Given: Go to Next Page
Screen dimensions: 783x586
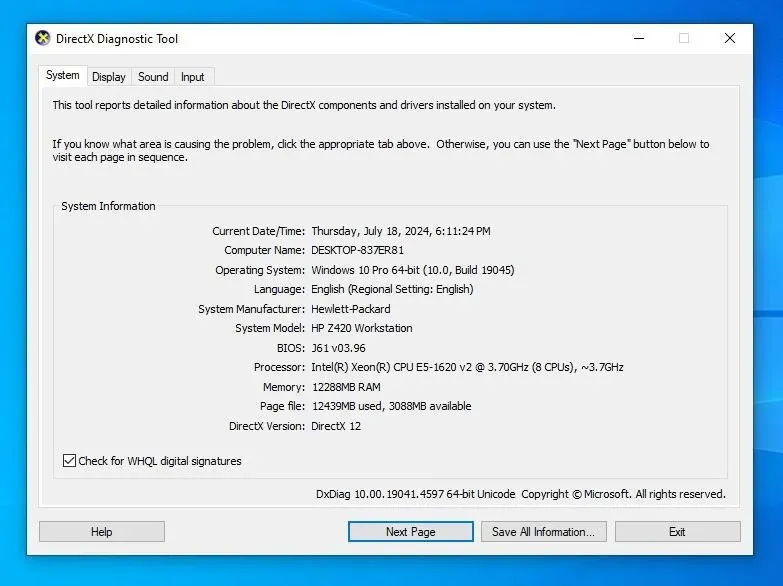Looking at the screenshot, I should (x=410, y=532).
